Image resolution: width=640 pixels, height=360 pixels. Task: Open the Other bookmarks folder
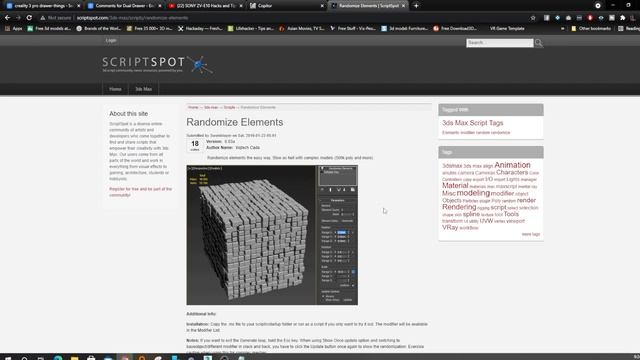[591, 29]
